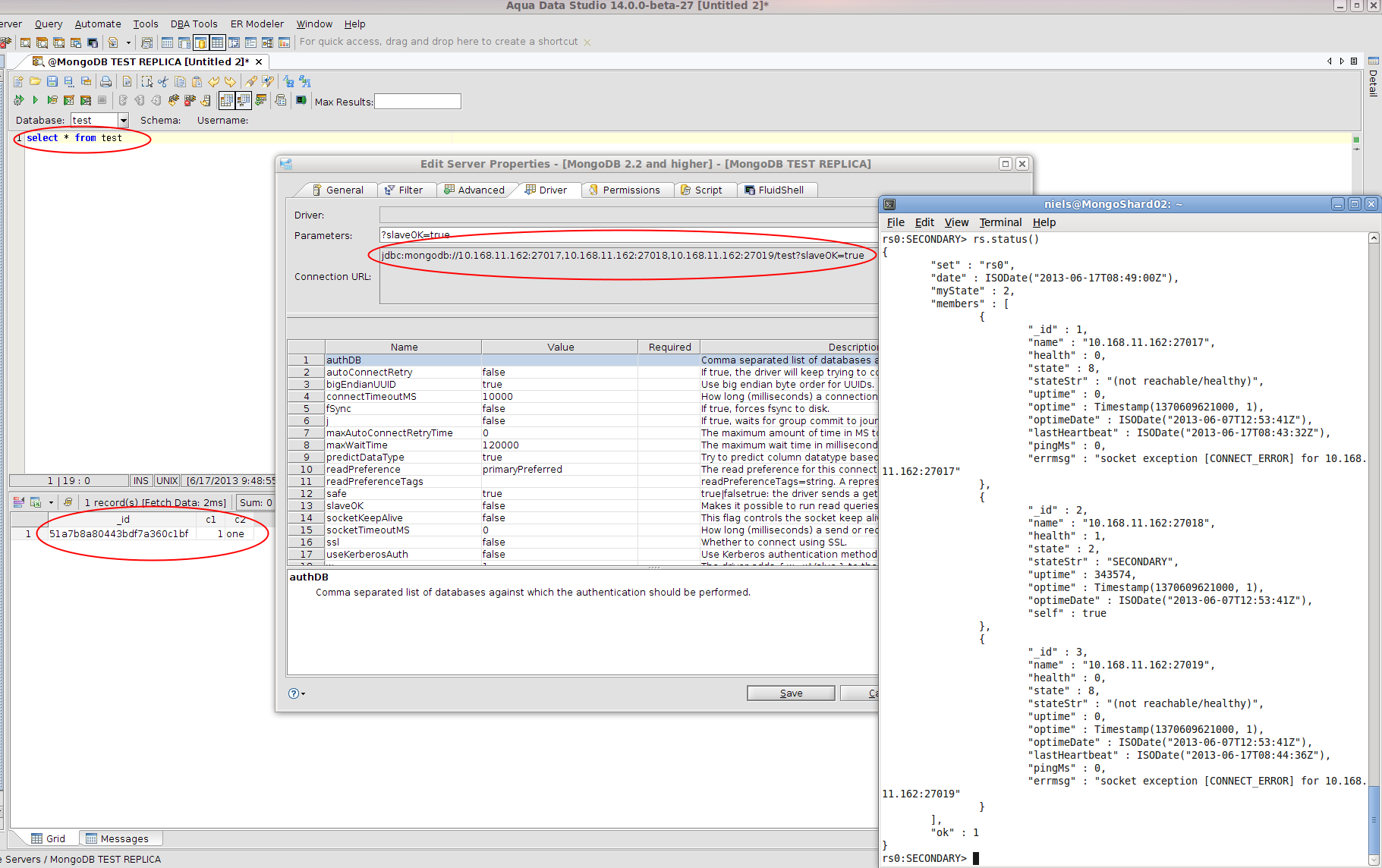Viewport: 1382px width, 868px height.
Task: Open the Database dropdown showing test
Action: pos(123,120)
